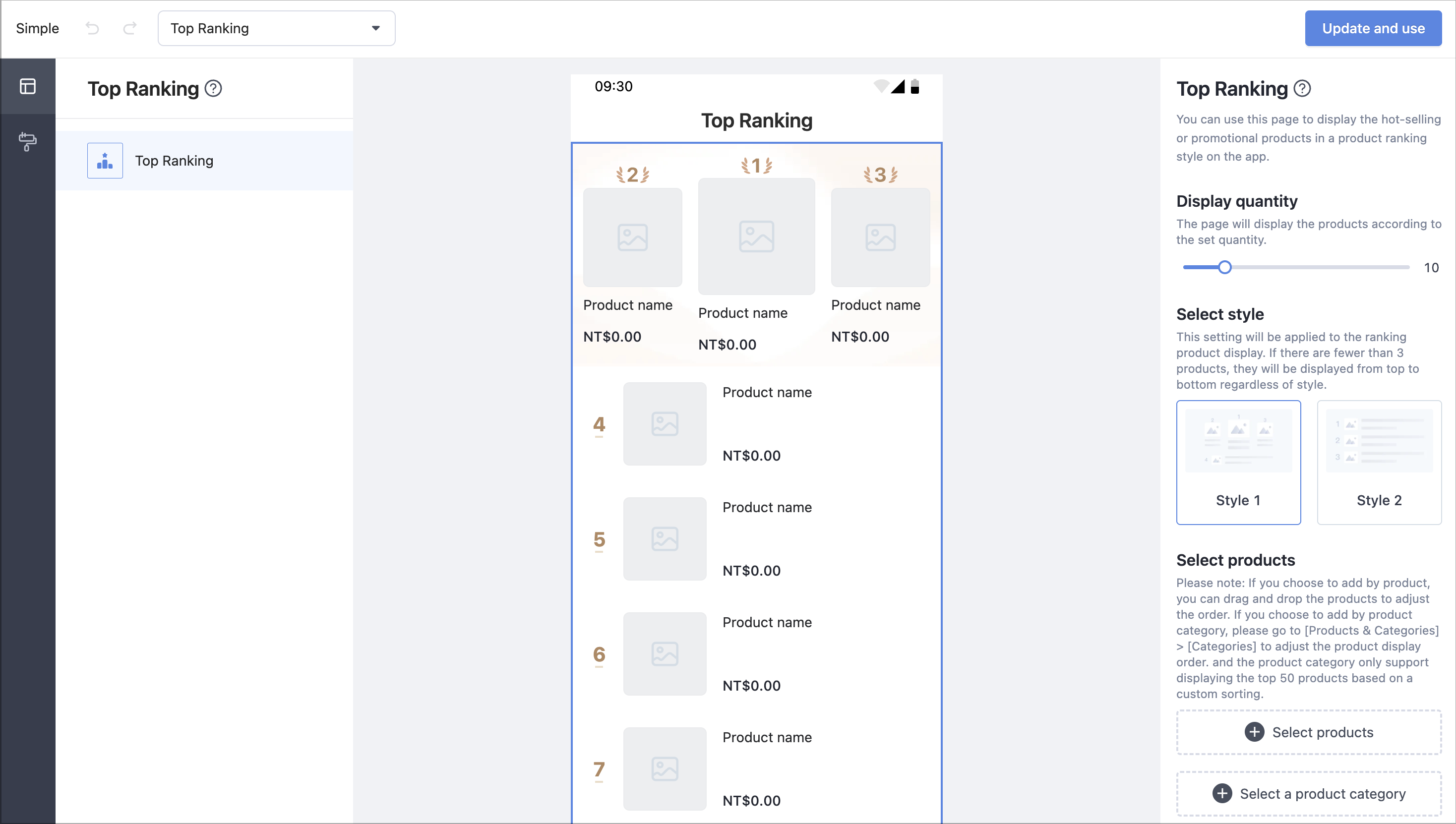Click the rank 2 laurel badge
This screenshot has width=1456, height=824.
(x=632, y=175)
